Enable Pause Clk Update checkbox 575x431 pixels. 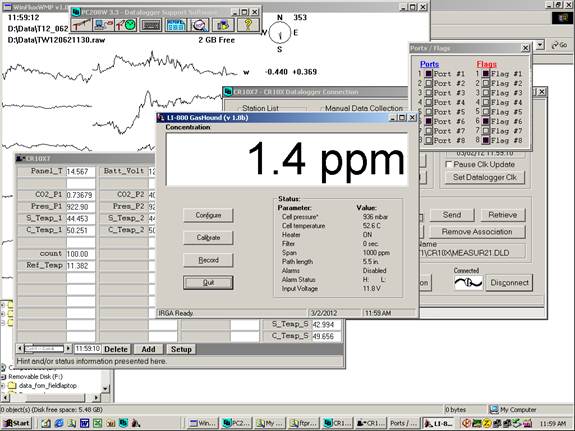[x=448, y=164]
